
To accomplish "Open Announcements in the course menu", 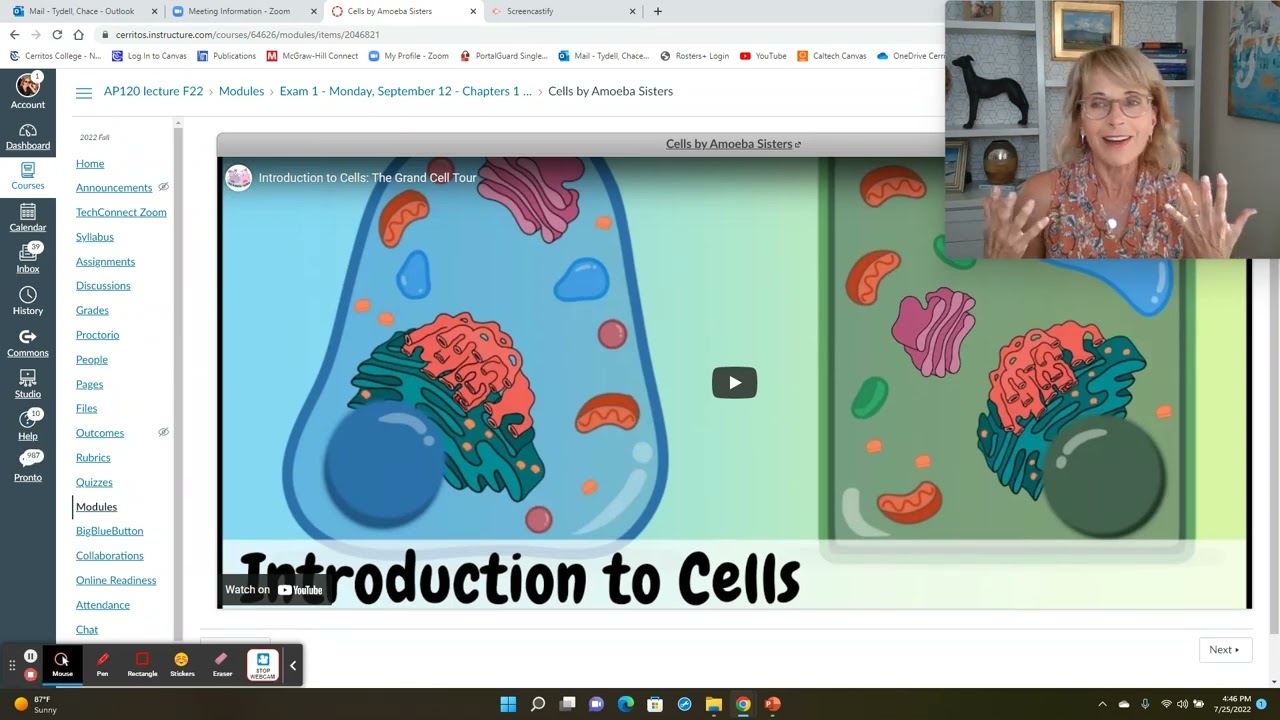I will [x=114, y=188].
